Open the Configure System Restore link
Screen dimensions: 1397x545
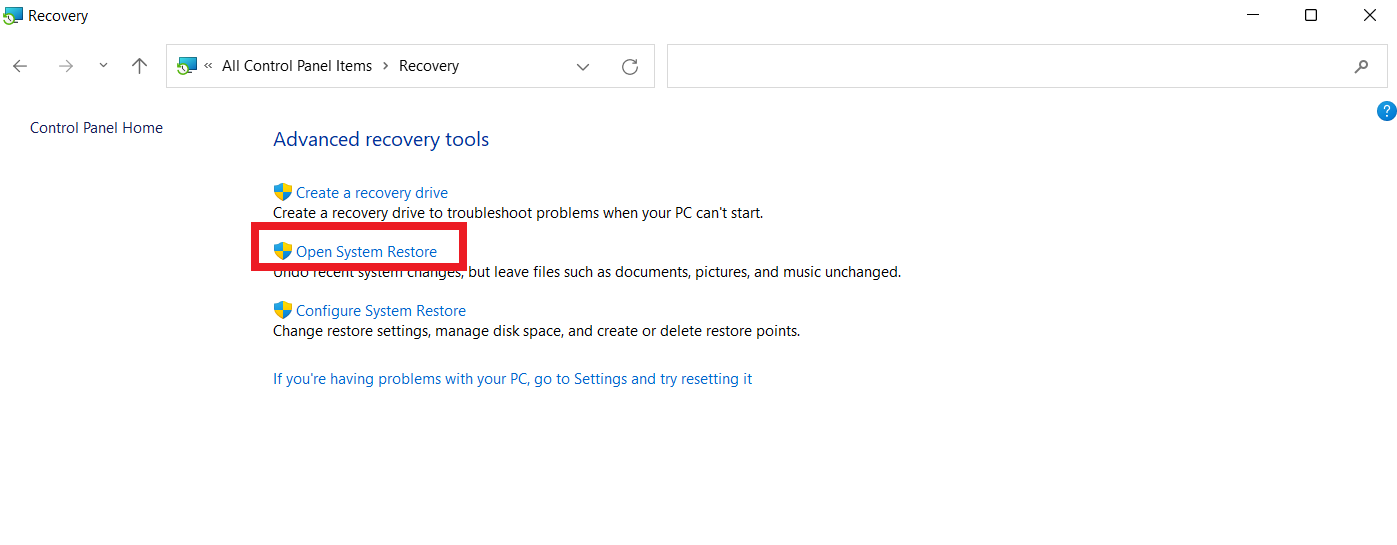click(x=380, y=311)
